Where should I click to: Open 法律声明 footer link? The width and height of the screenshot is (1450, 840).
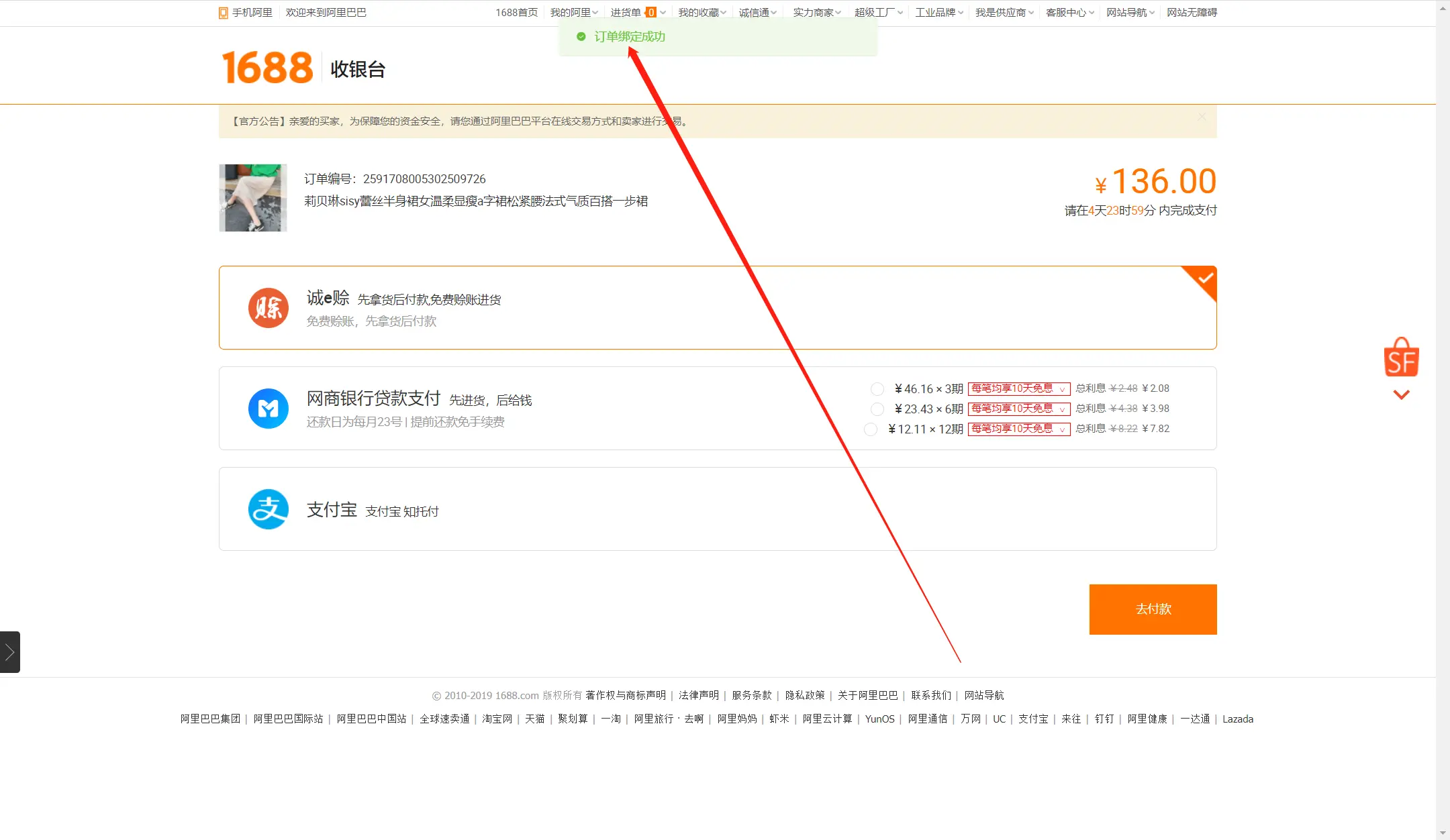pyautogui.click(x=699, y=696)
